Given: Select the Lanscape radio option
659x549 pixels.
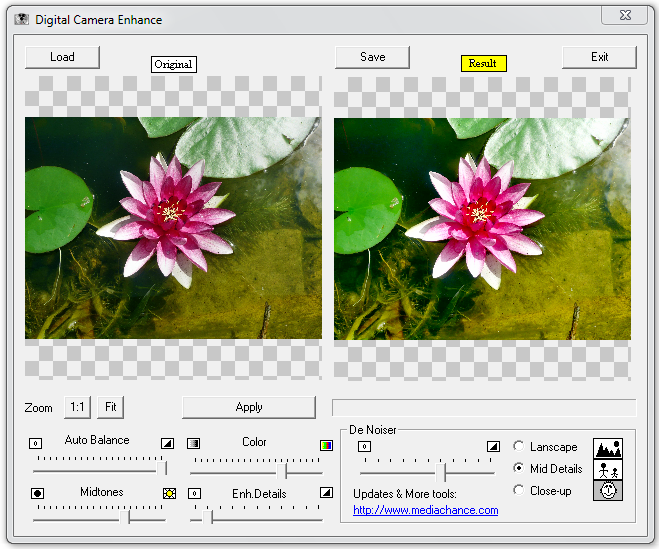Looking at the screenshot, I should pyautogui.click(x=519, y=446).
